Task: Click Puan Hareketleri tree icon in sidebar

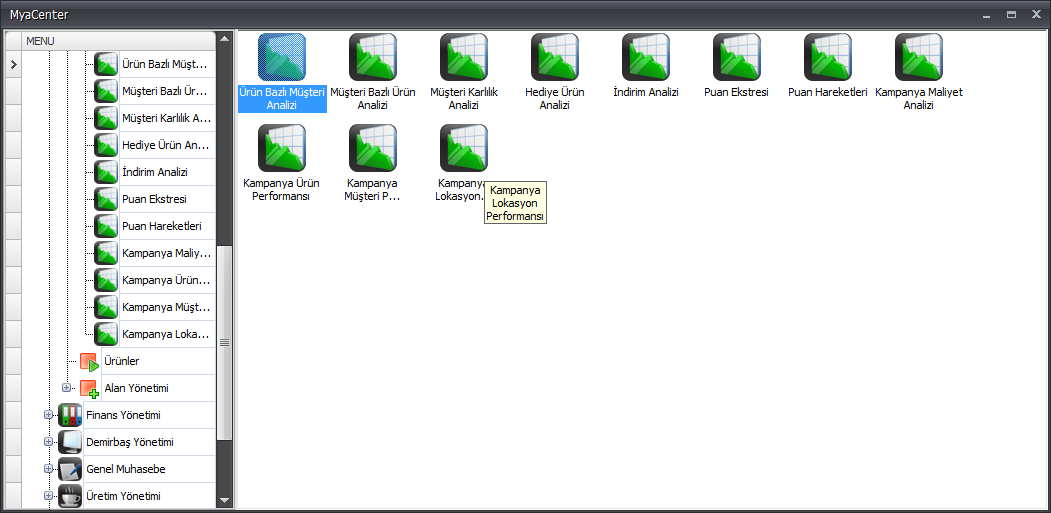Action: coord(106,226)
